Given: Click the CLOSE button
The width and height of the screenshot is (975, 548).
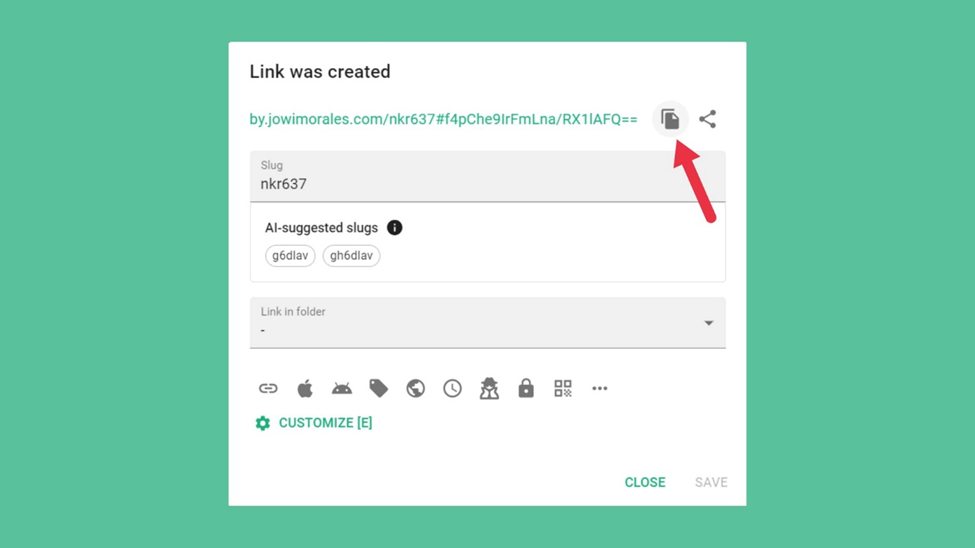Looking at the screenshot, I should (x=645, y=482).
